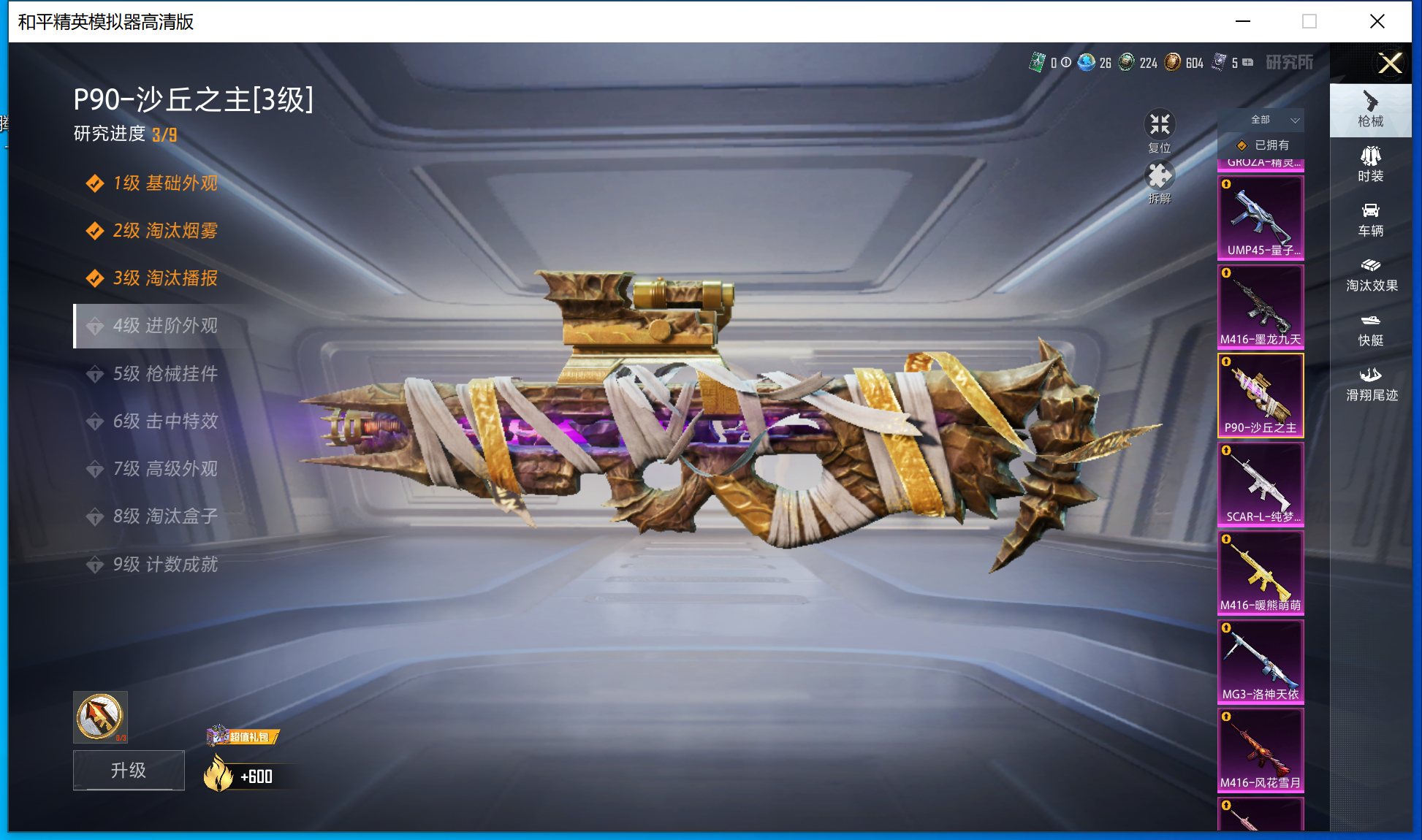Select the M416-墨龙九天 skin thumbnail

tap(1261, 307)
